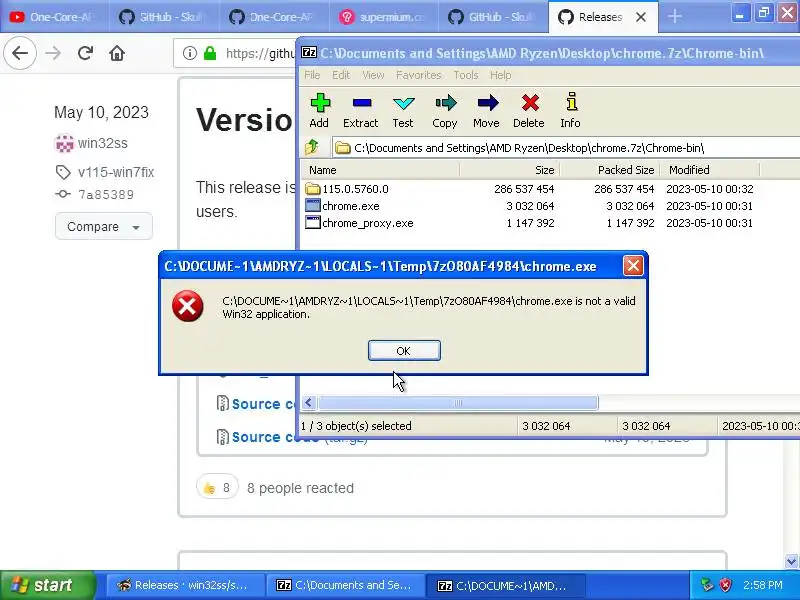Close the Releases browser tab
Screen dimensions: 800x600
click(641, 17)
